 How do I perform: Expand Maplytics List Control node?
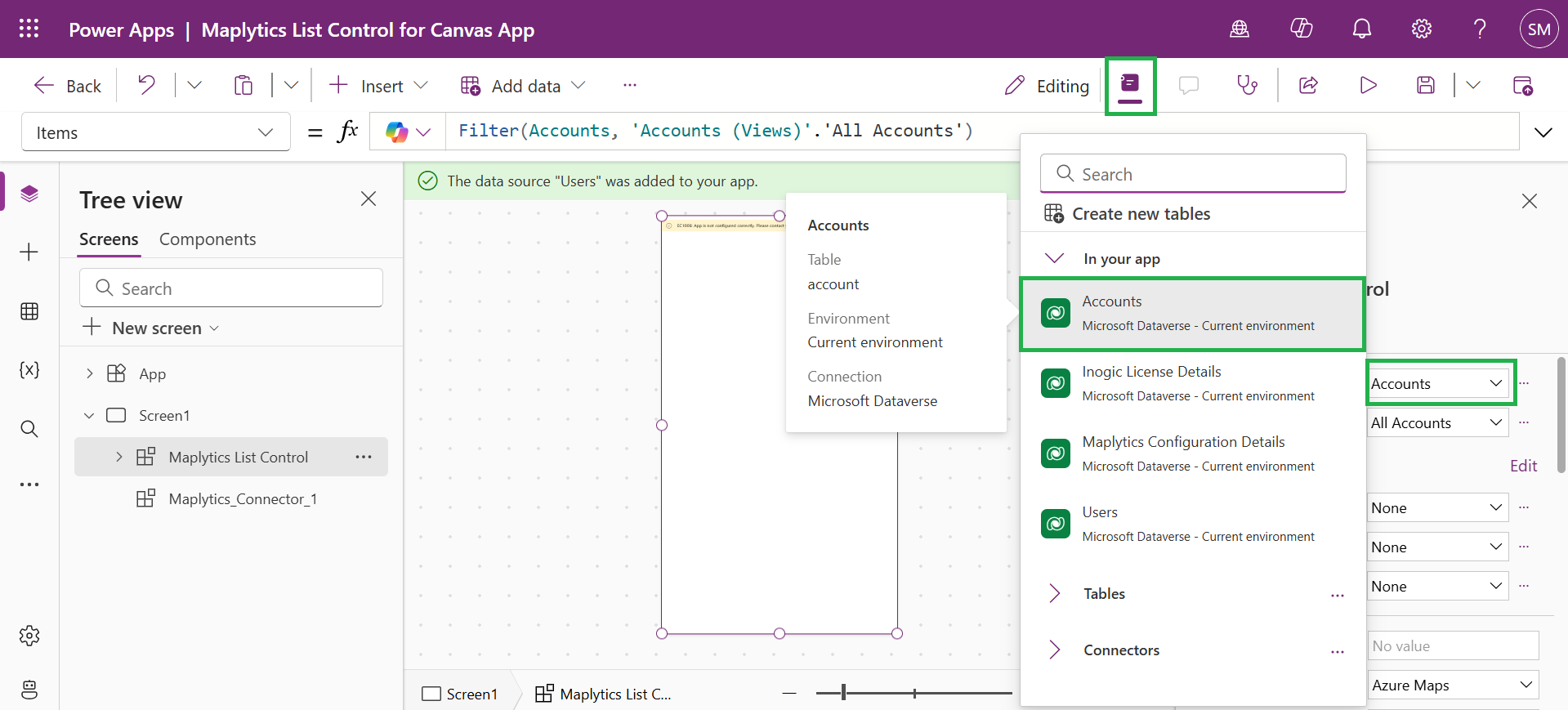pos(119,457)
